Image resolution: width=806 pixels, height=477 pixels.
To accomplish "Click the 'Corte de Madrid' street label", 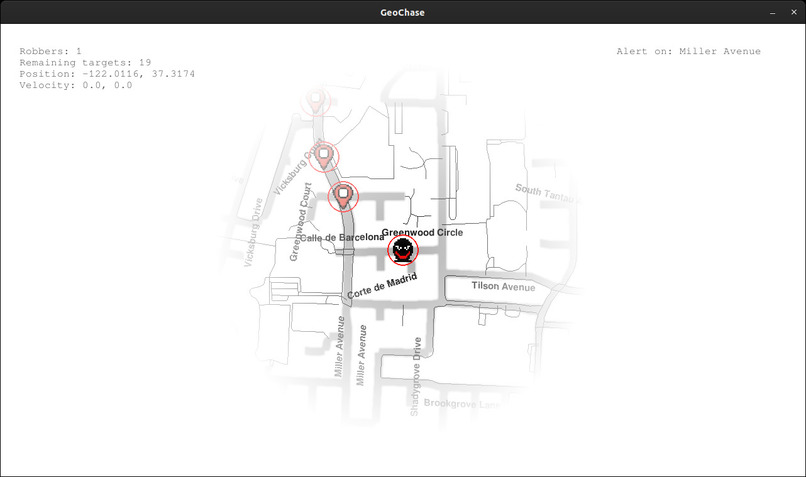I will [x=382, y=286].
